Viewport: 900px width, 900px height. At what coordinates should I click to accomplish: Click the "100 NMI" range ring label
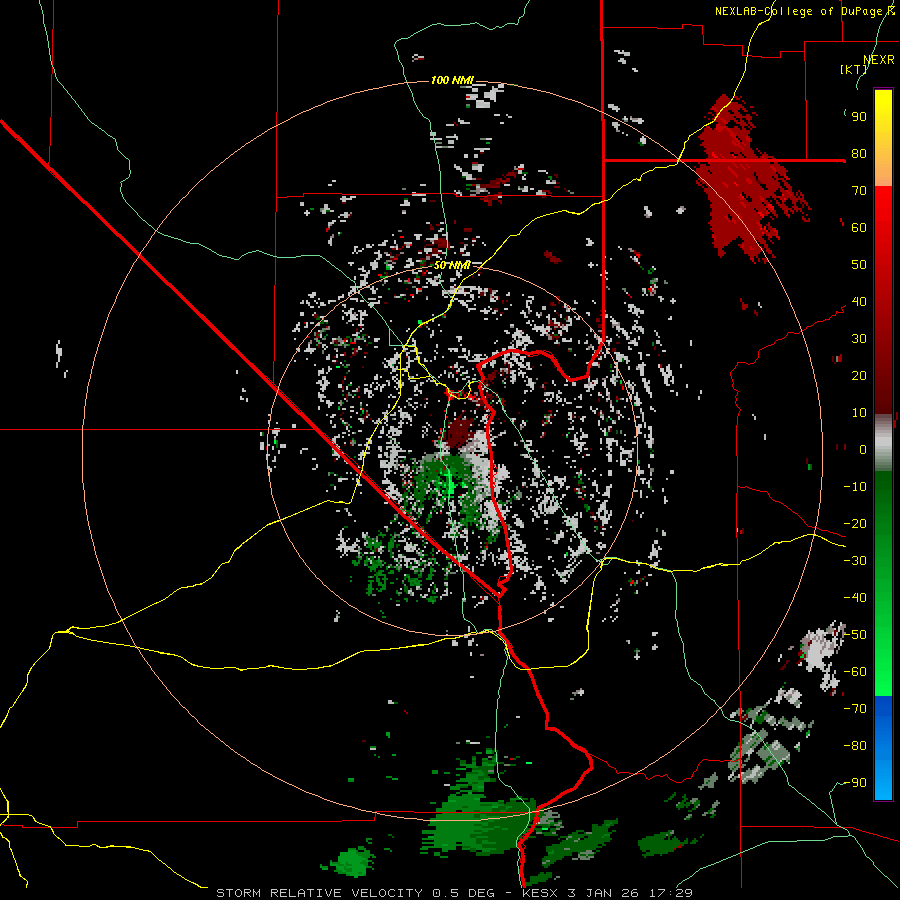452,80
